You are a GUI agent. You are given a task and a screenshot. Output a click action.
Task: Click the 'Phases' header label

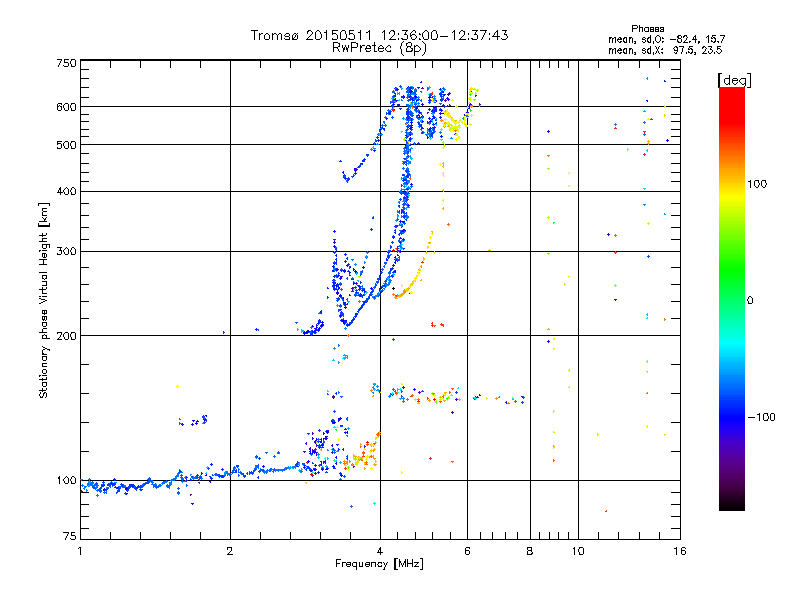(647, 29)
